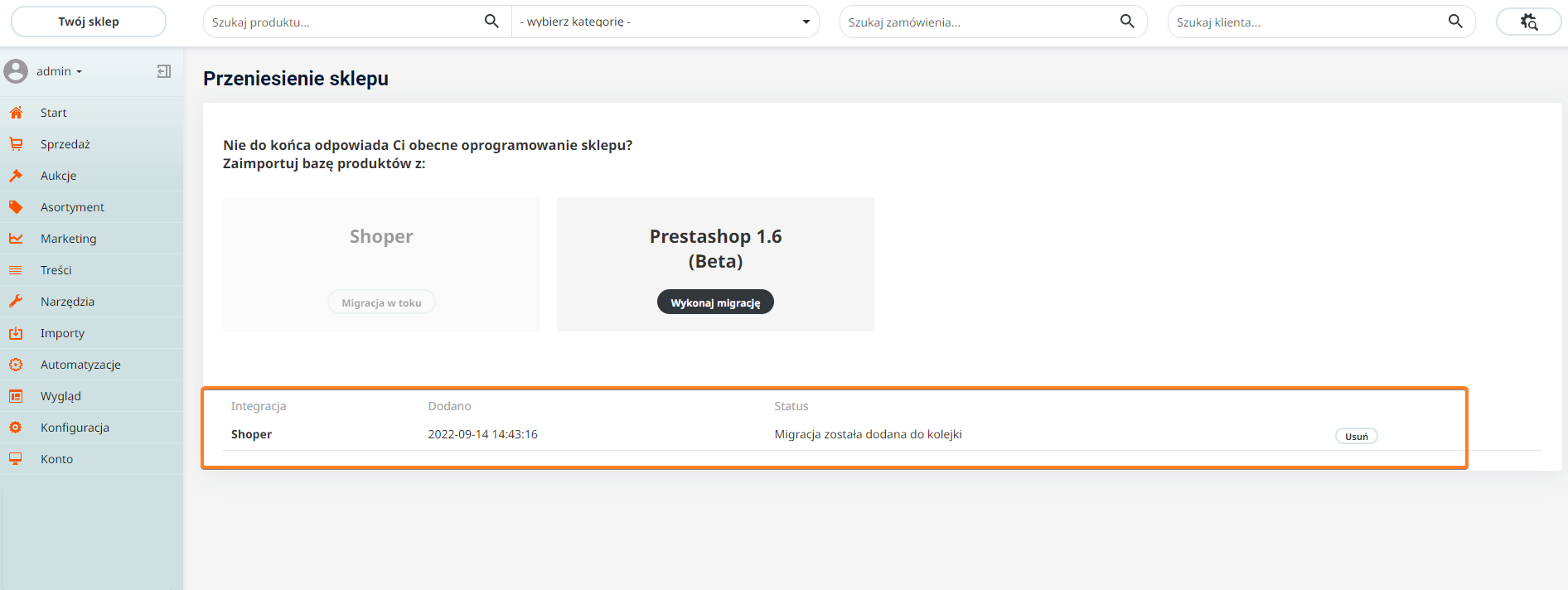The height and width of the screenshot is (590, 1568).
Task: Click the Treści lines icon
Action: (x=16, y=270)
